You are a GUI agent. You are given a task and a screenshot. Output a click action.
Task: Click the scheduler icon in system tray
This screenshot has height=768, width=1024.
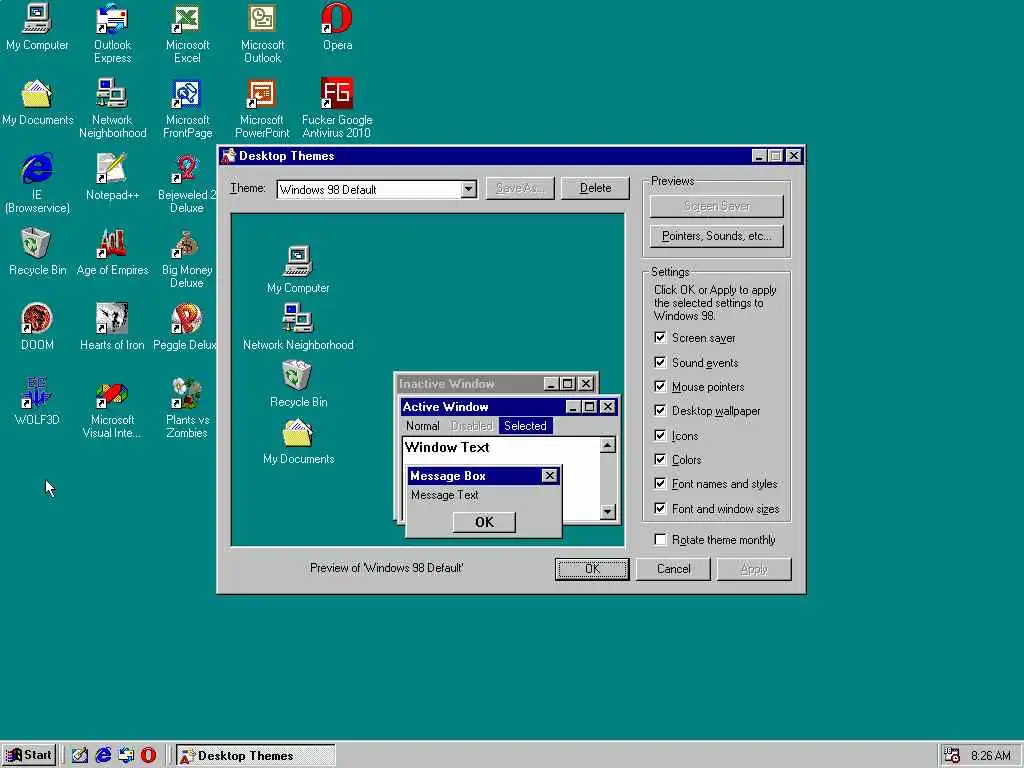[x=952, y=755]
